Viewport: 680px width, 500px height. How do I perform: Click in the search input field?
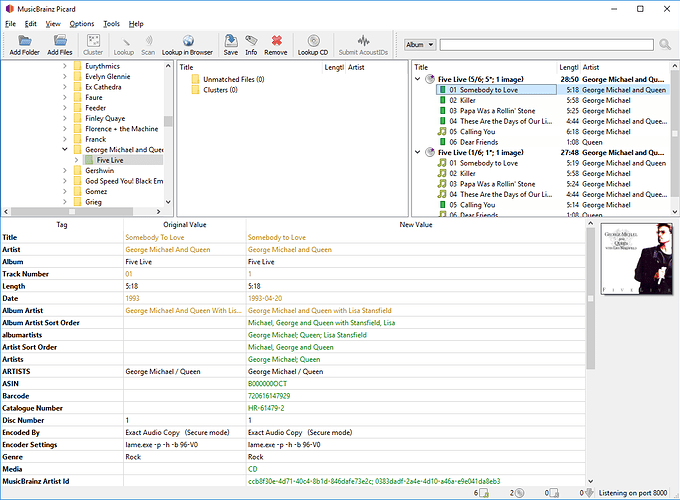coord(546,45)
